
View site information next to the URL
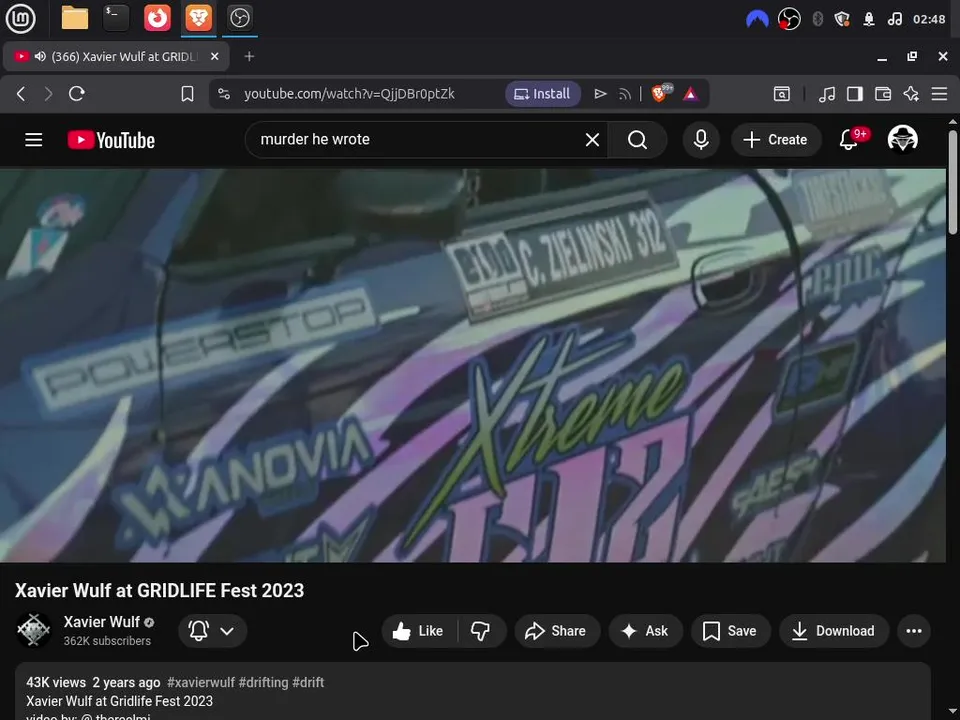point(224,94)
